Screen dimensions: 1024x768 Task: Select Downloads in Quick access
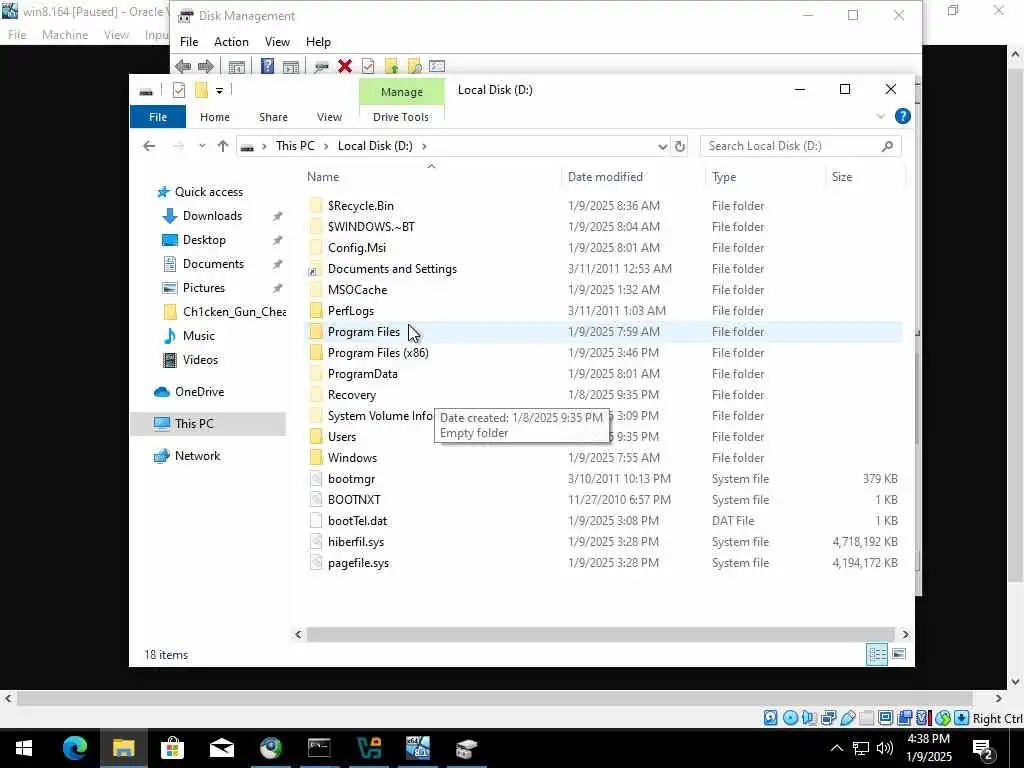pyautogui.click(x=212, y=216)
